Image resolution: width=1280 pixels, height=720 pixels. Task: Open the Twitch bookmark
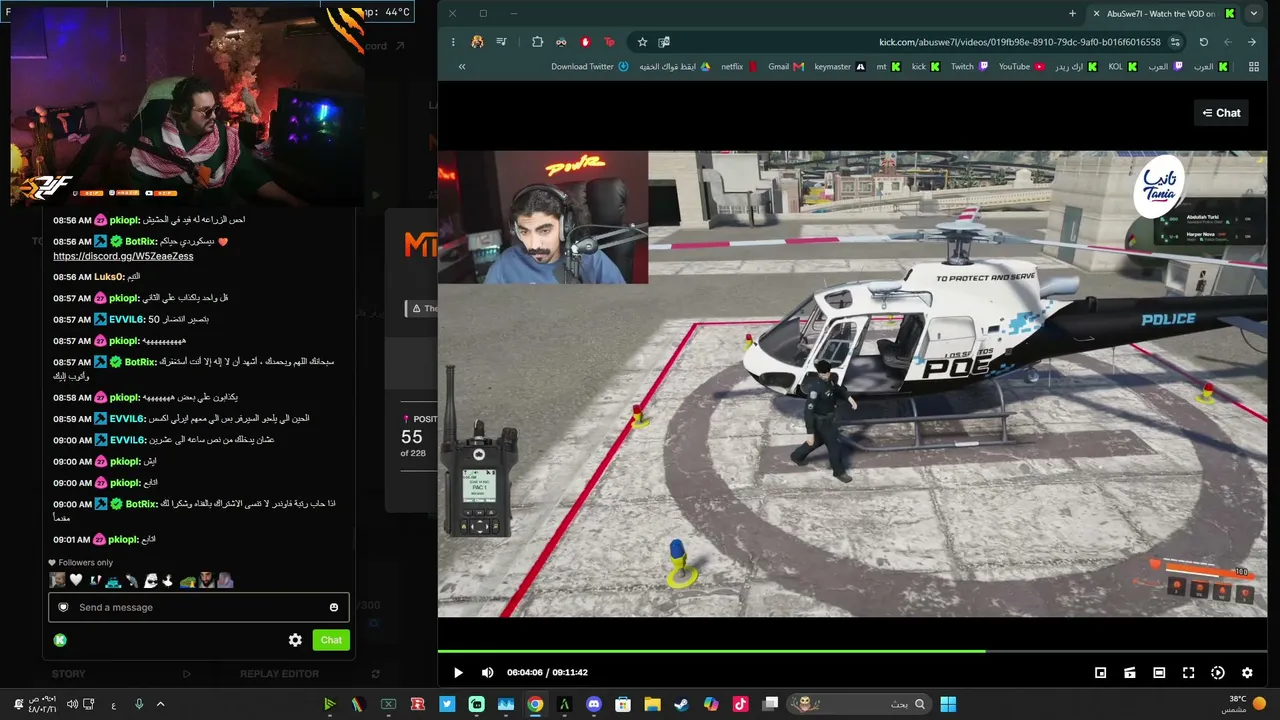point(969,67)
